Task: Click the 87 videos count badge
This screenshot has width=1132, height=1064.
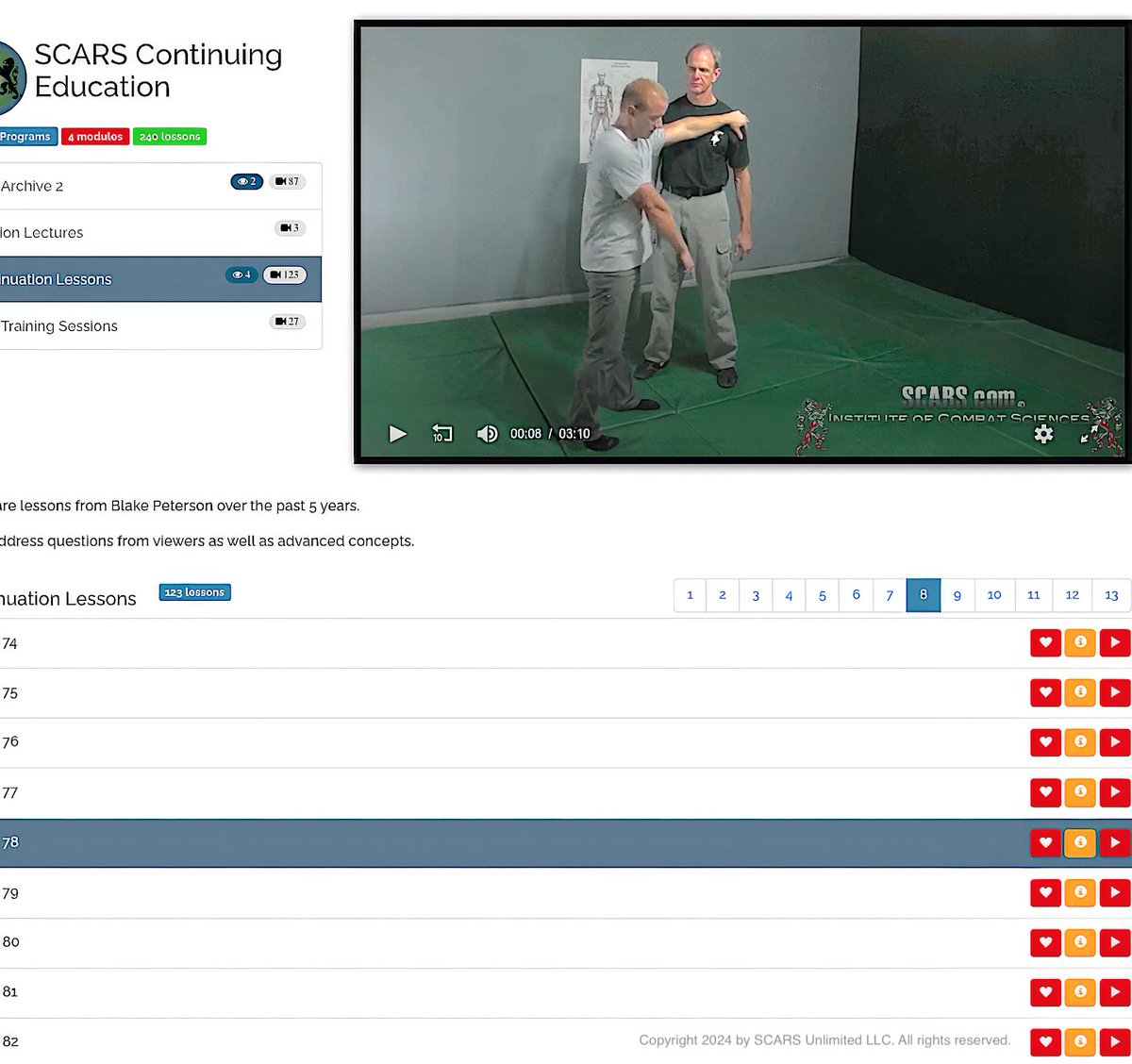Action: [288, 181]
